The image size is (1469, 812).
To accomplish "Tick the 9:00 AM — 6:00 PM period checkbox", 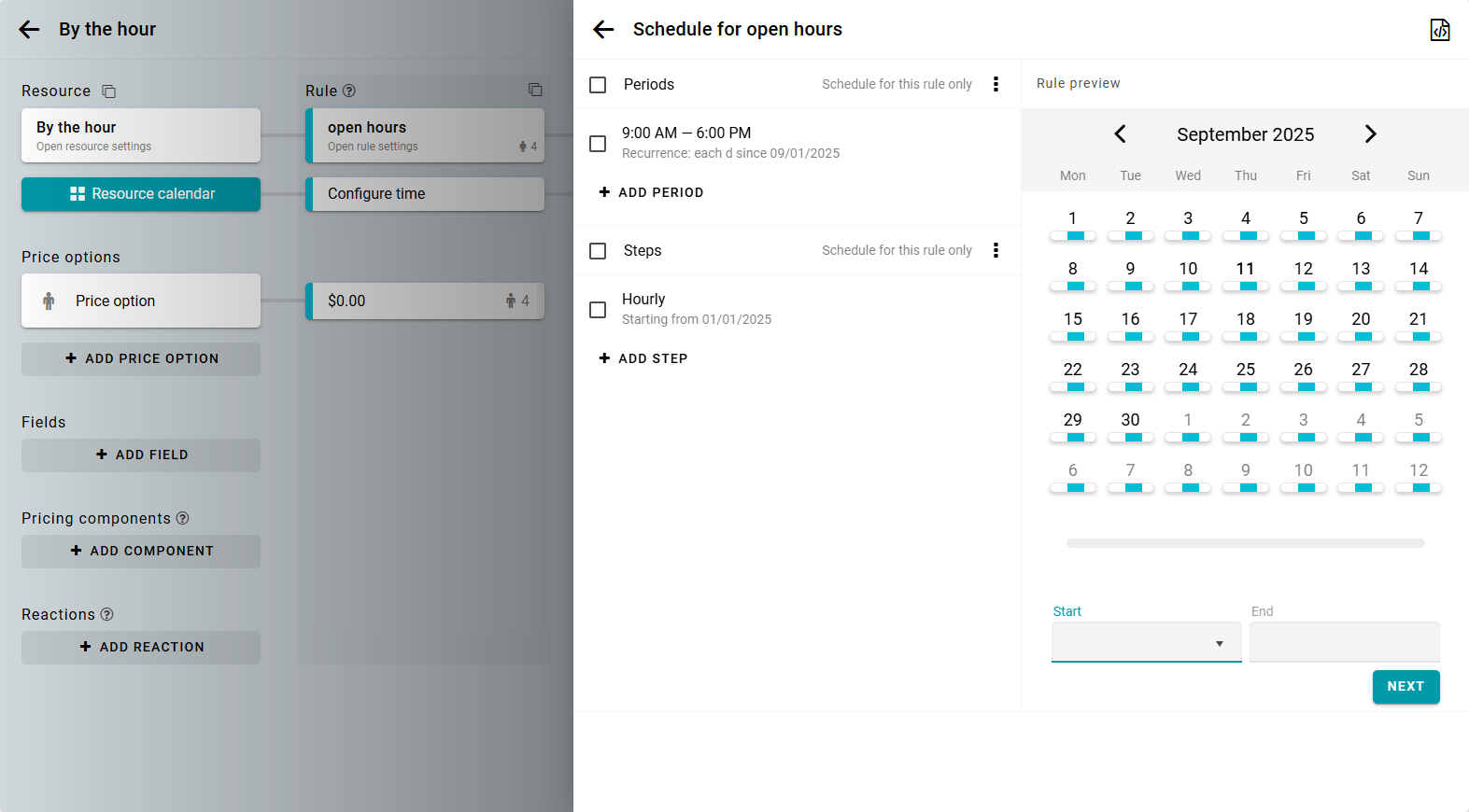I will point(598,144).
